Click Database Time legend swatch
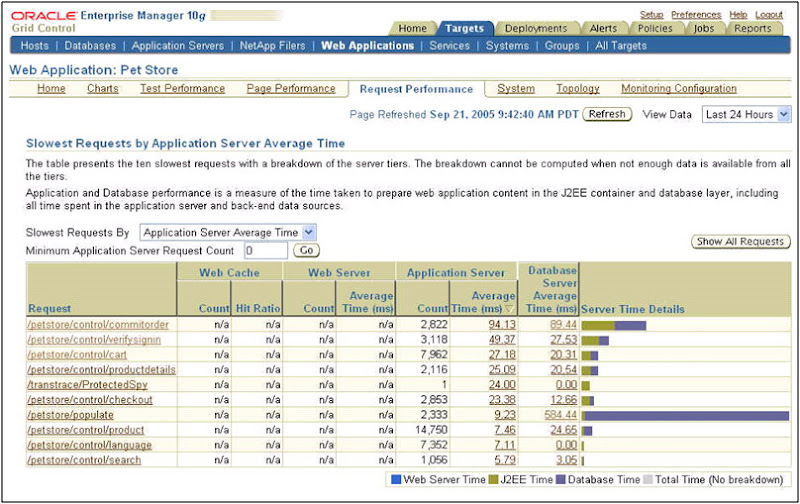Viewport: 800px width, 504px height. pos(561,480)
